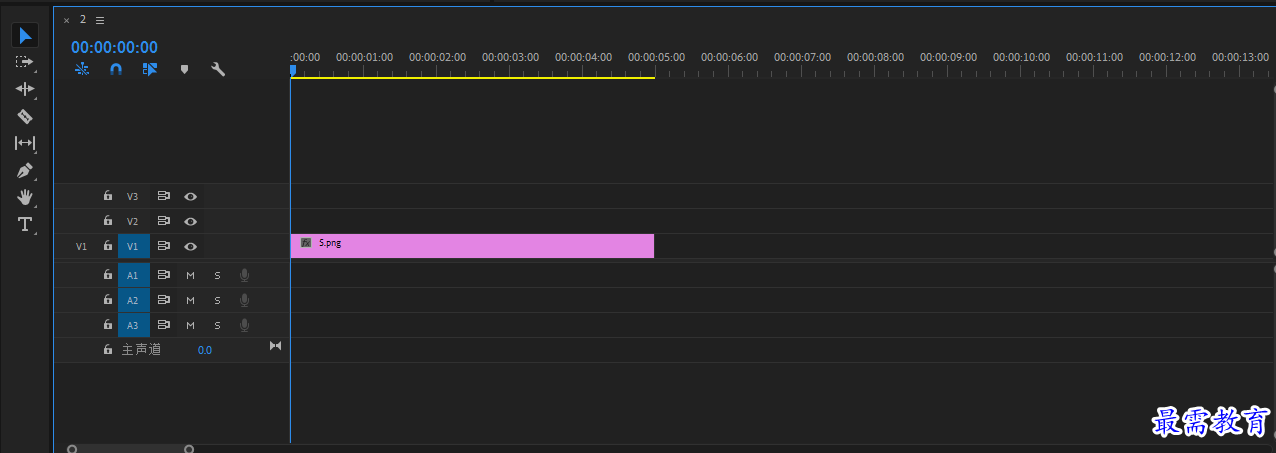Mute audio track A1
Image resolution: width=1276 pixels, height=453 pixels.
click(190, 275)
